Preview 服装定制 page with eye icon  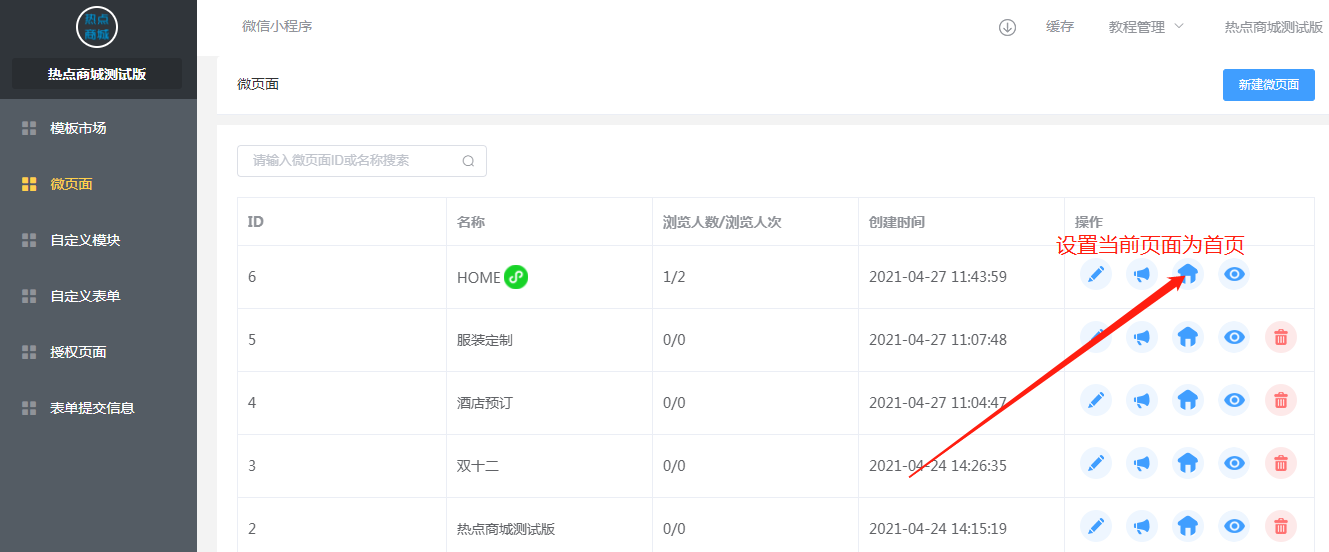(1234, 337)
